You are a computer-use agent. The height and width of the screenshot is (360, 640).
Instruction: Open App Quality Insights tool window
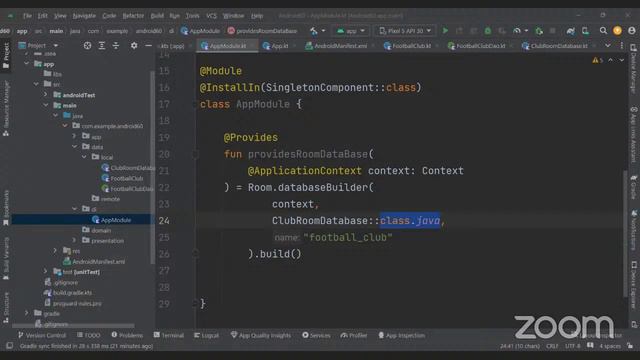click(261, 335)
